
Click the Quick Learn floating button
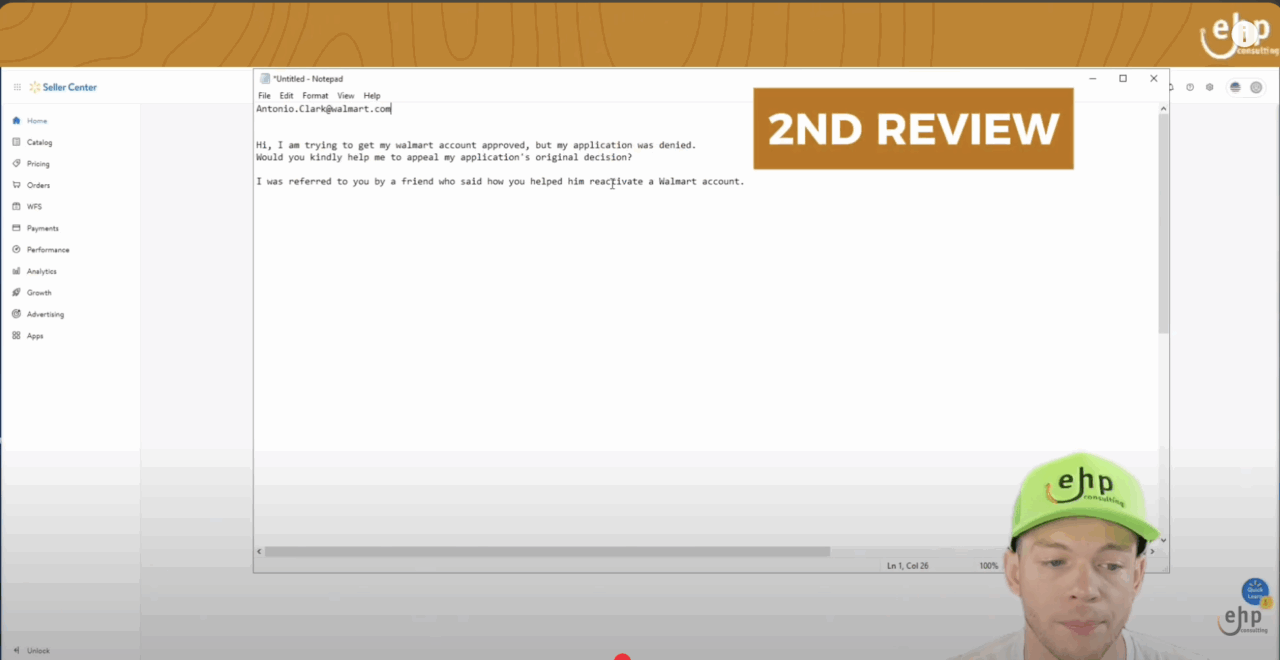point(1255,591)
